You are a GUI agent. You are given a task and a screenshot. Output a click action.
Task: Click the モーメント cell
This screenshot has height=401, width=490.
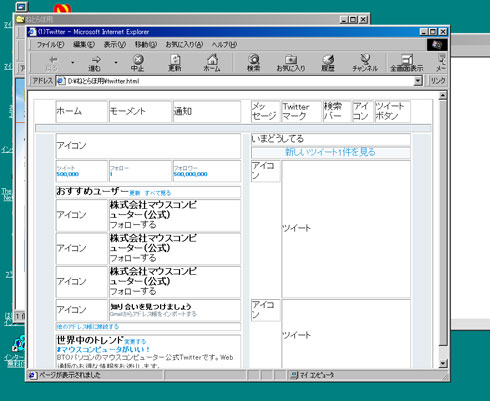pos(140,111)
